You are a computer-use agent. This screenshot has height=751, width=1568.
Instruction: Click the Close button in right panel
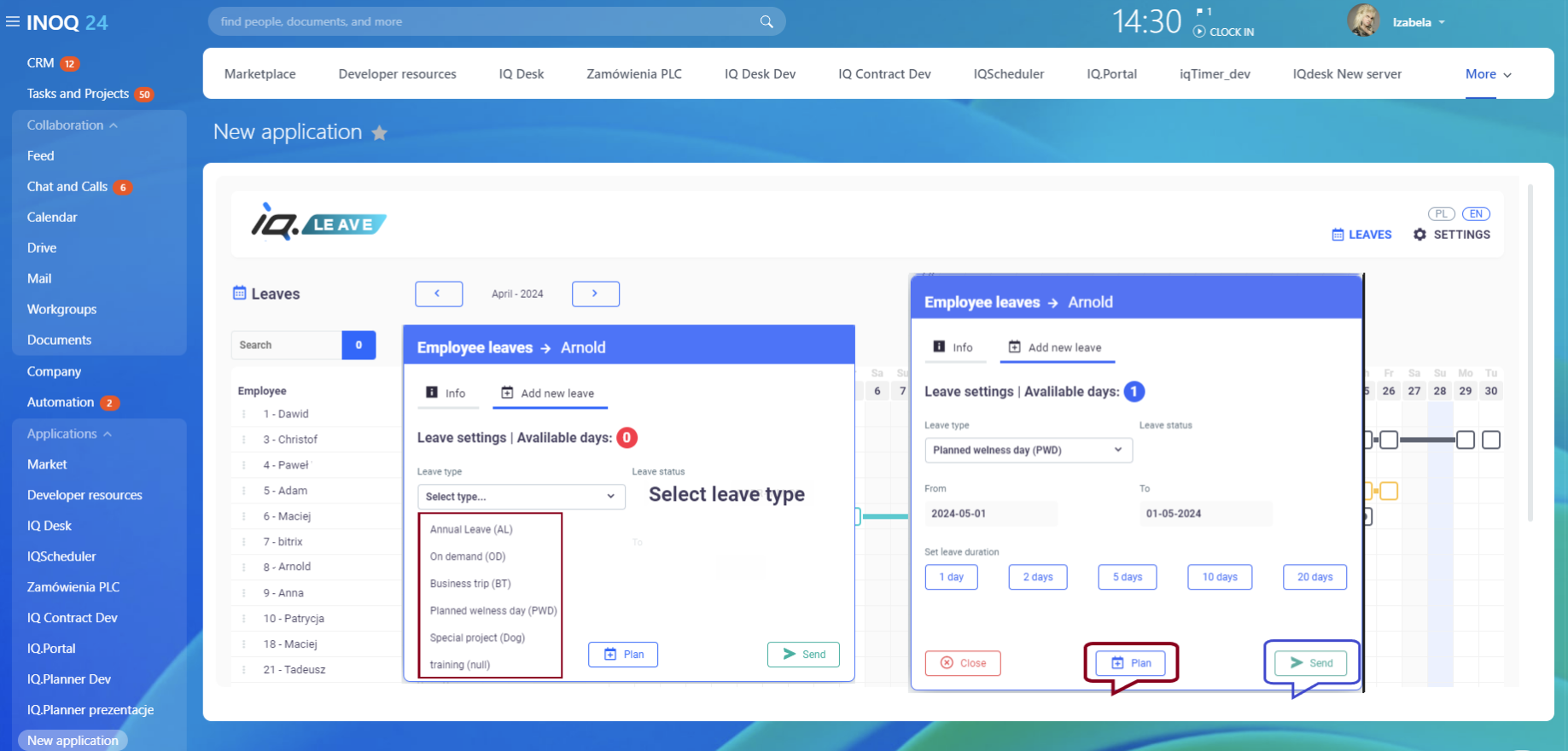[x=963, y=663]
